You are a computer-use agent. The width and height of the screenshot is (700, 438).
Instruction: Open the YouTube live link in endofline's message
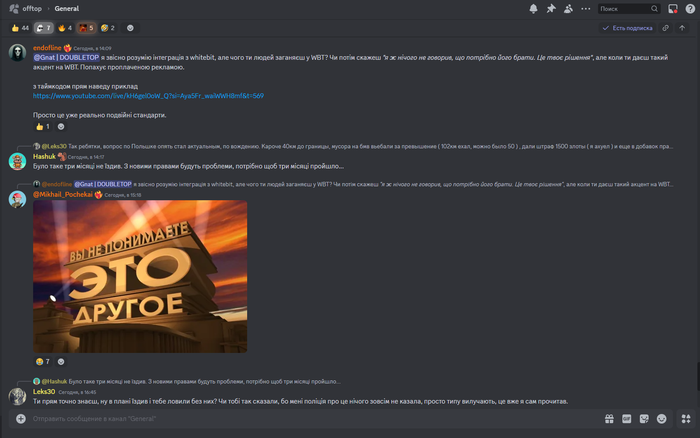tap(148, 96)
